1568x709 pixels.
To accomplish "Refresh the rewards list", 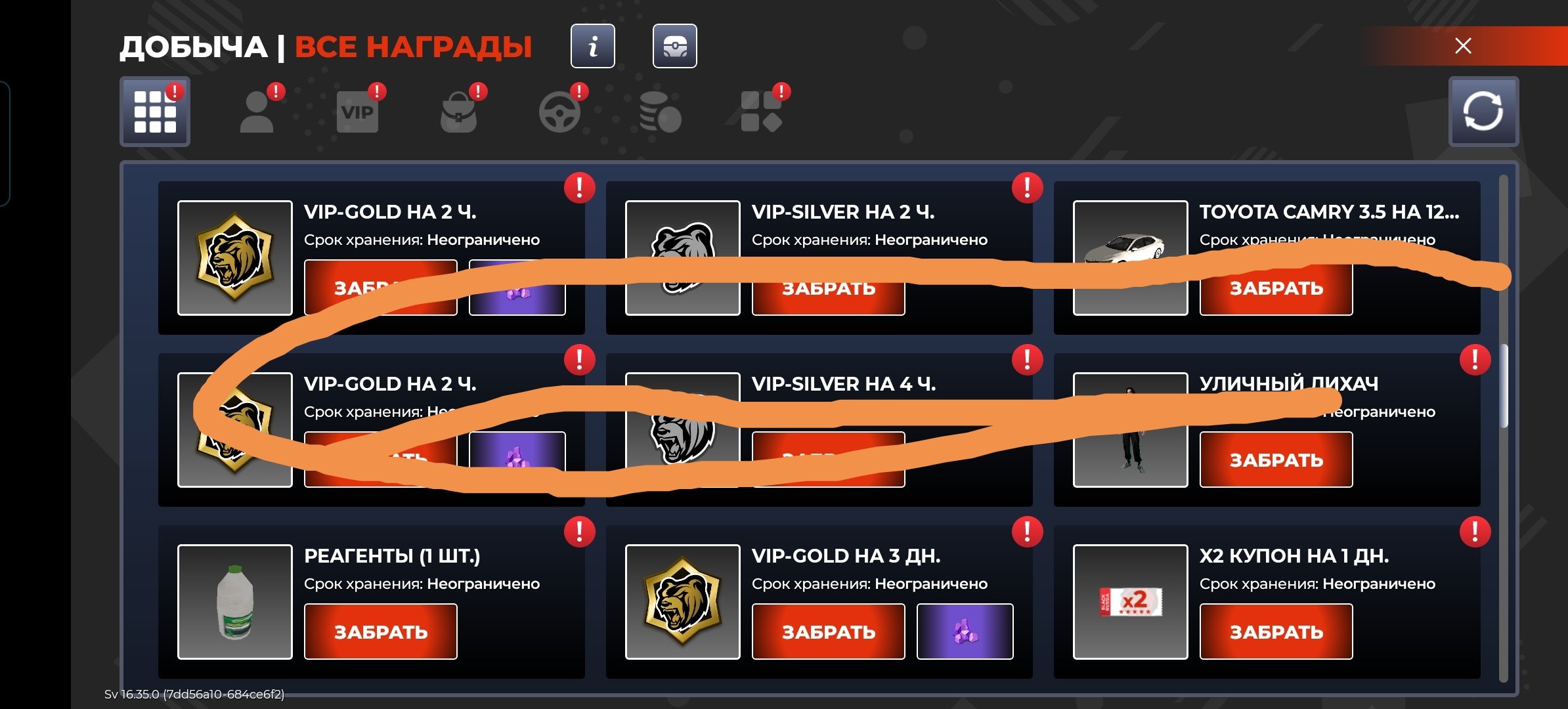I will coord(1483,111).
